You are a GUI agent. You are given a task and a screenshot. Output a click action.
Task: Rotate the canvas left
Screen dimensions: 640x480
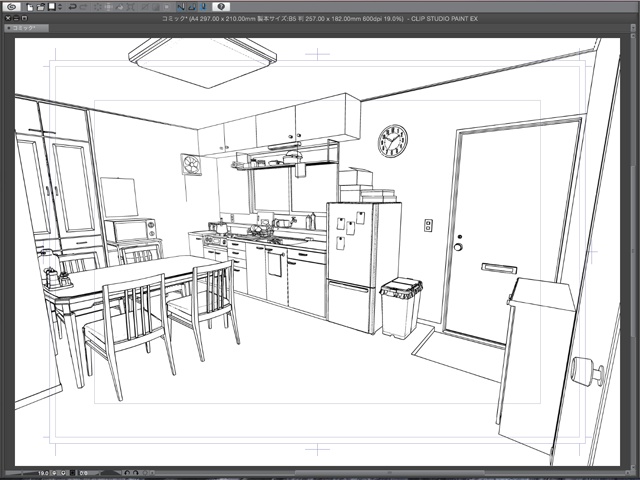click(127, 473)
